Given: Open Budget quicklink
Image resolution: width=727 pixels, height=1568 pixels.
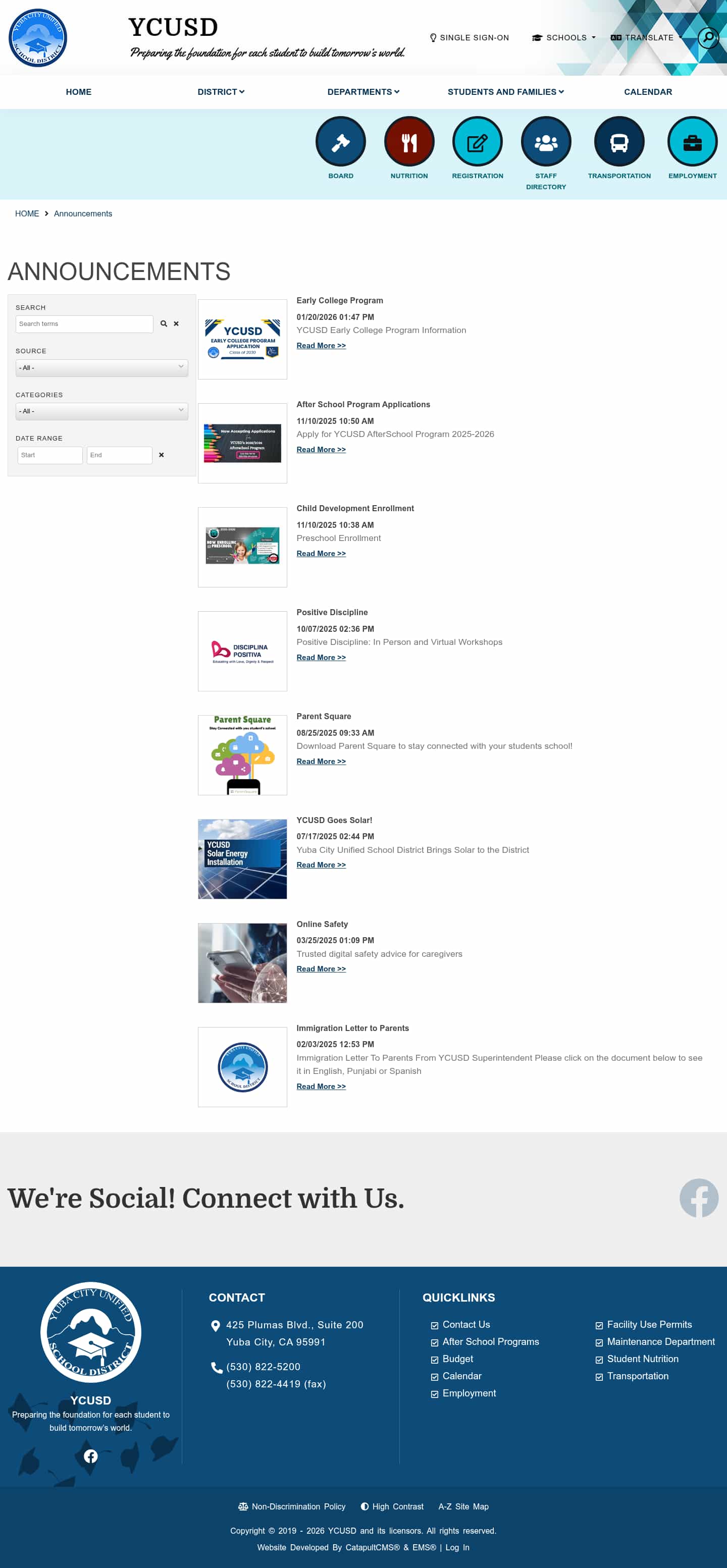Looking at the screenshot, I should (x=458, y=1359).
